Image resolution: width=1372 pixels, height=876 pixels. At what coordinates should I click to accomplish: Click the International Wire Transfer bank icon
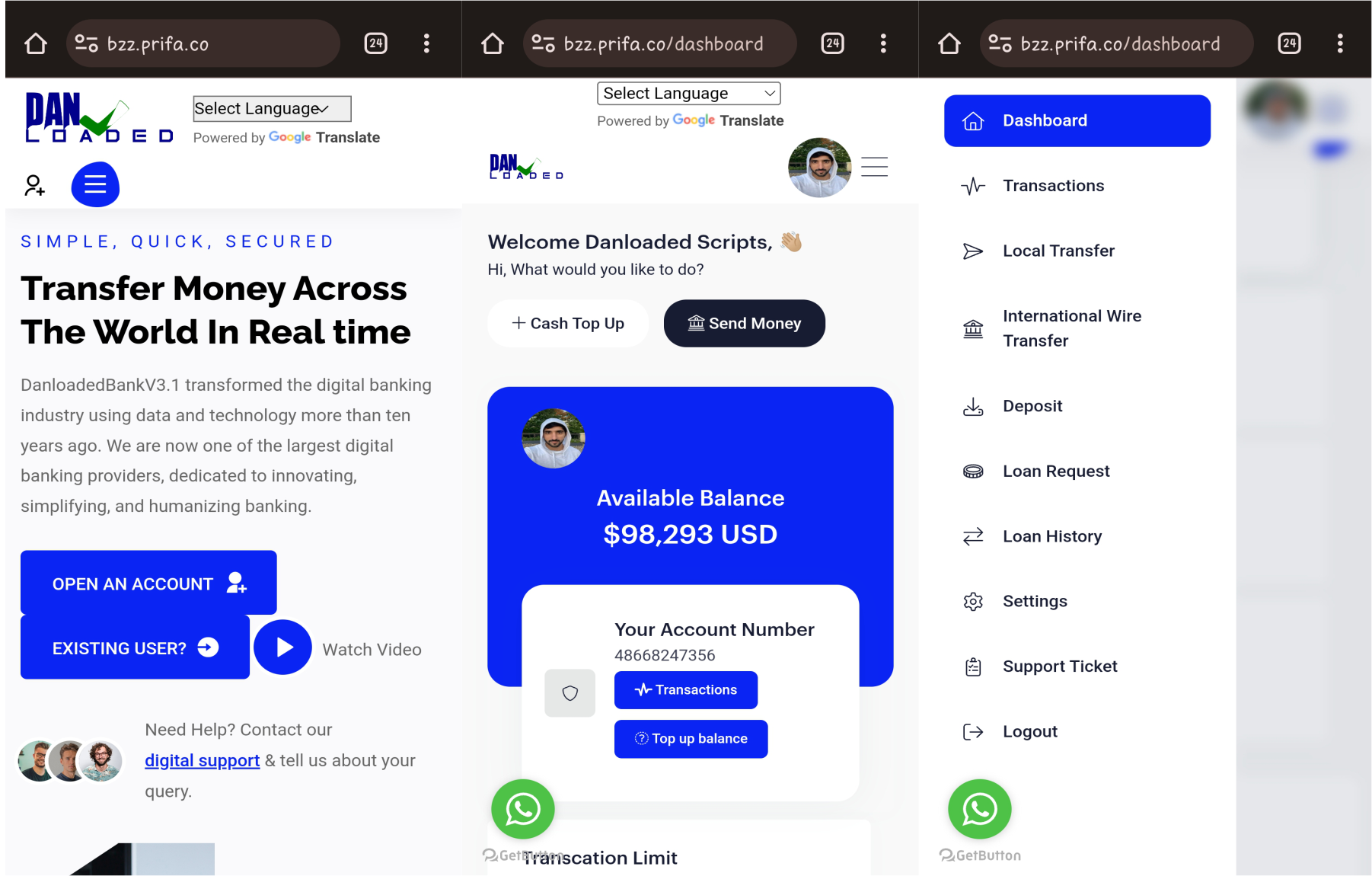pos(973,329)
